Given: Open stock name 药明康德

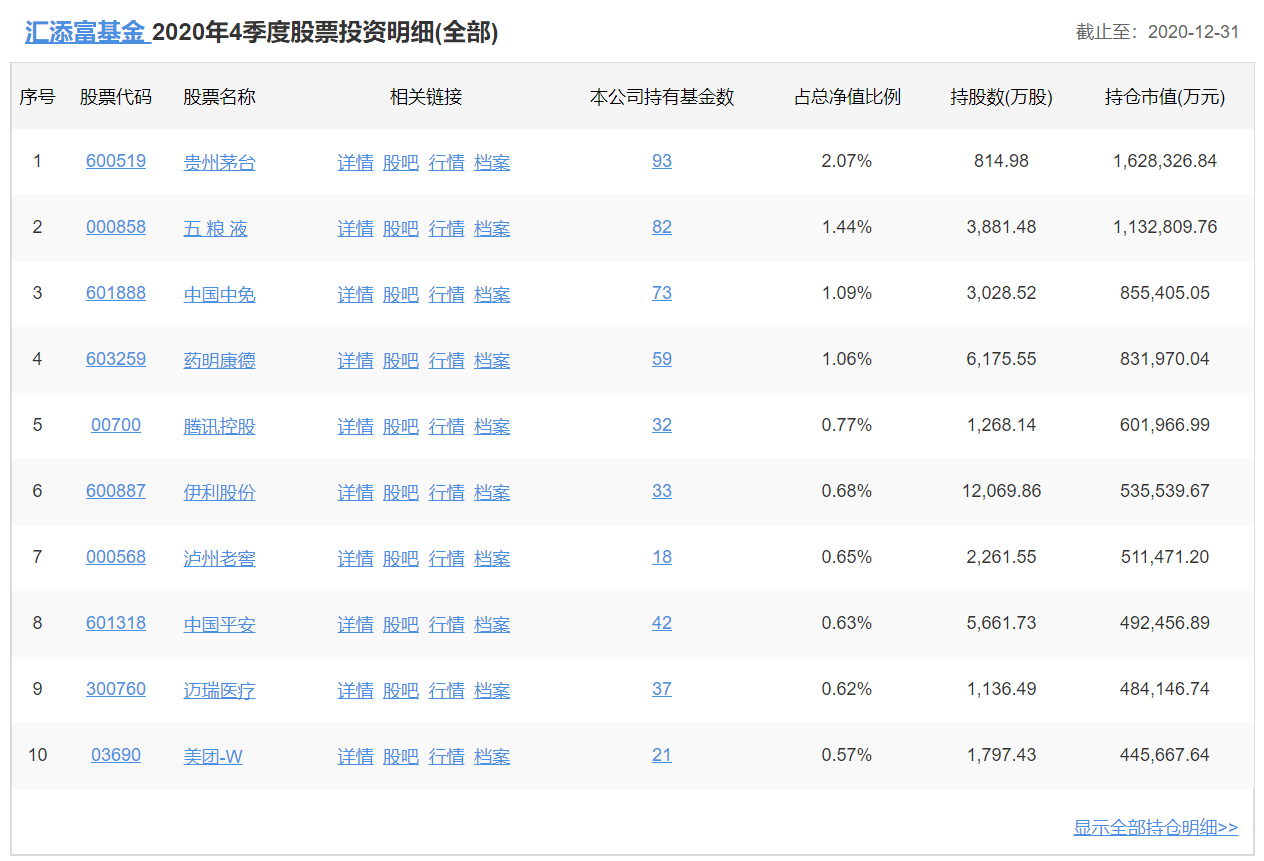Looking at the screenshot, I should click(x=219, y=360).
